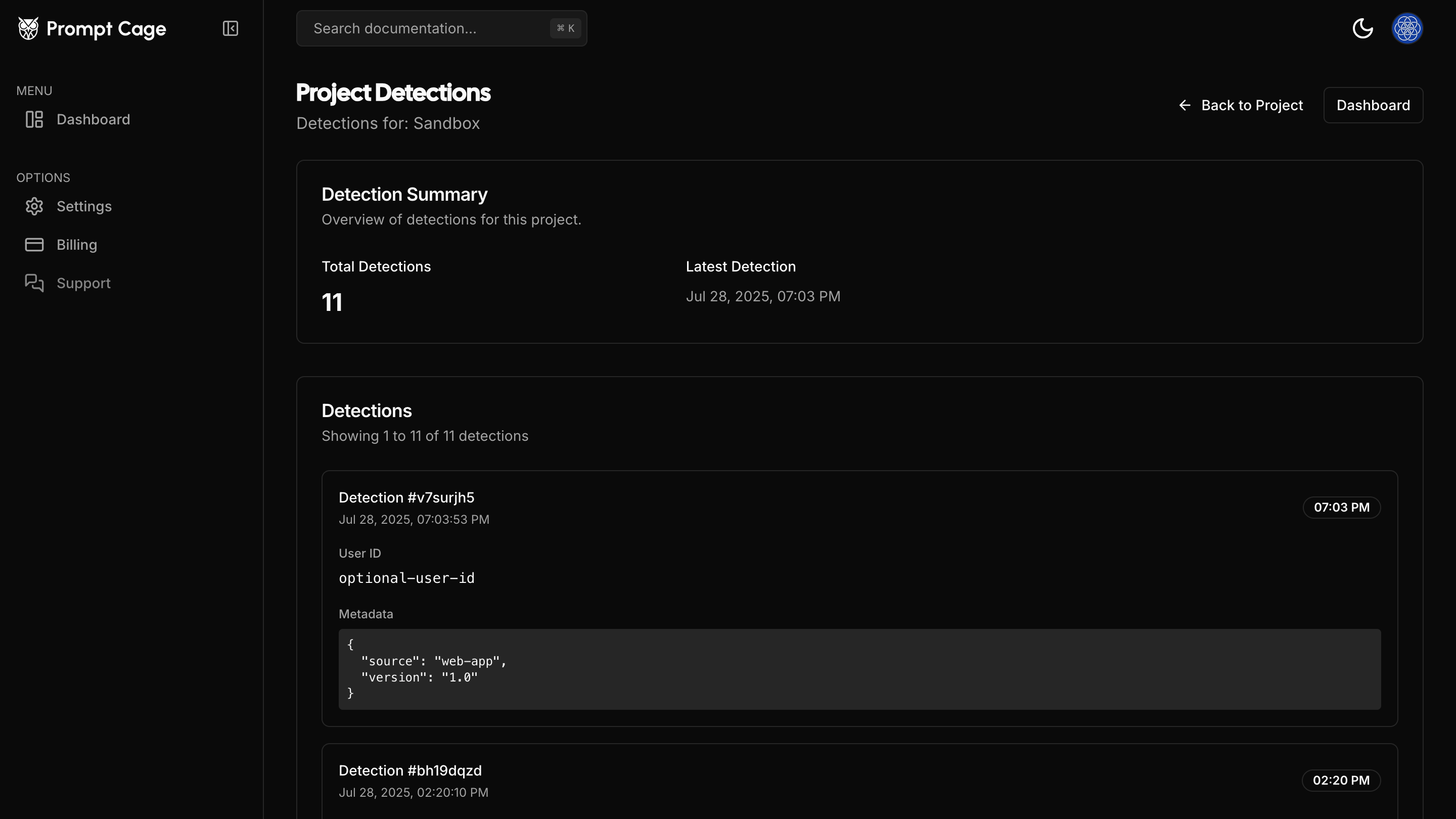This screenshot has width=1456, height=819.
Task: Click the Settings gear icon
Action: pyautogui.click(x=34, y=206)
